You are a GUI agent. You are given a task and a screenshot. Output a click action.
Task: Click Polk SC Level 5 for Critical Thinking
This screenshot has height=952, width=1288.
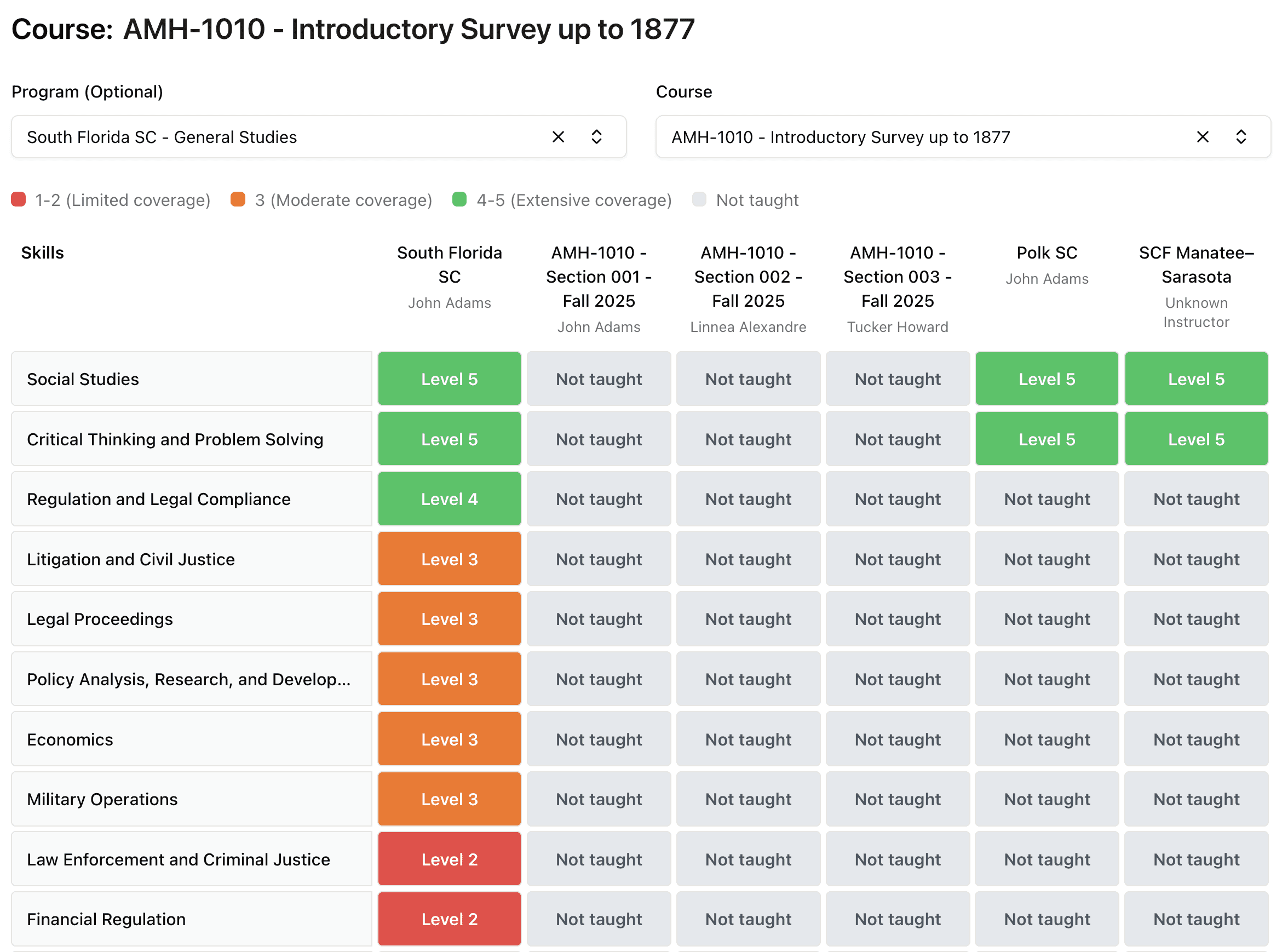click(1046, 439)
